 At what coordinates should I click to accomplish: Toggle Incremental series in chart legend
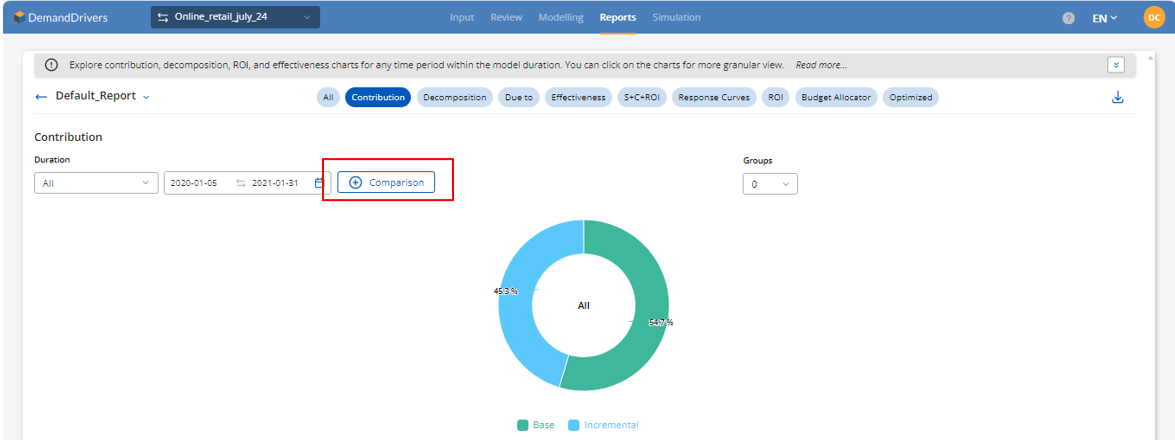(603, 425)
